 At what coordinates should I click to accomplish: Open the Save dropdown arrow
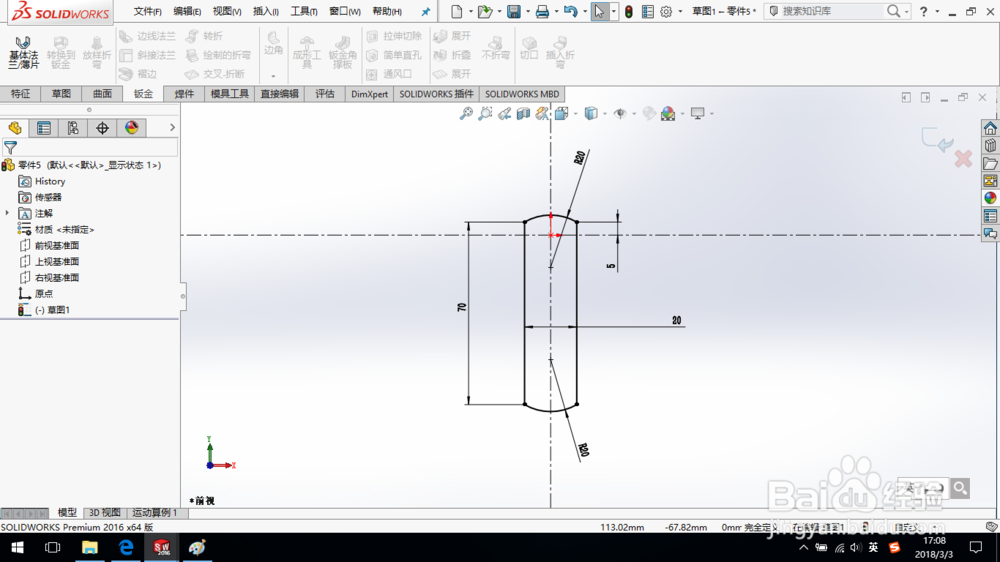[x=527, y=11]
